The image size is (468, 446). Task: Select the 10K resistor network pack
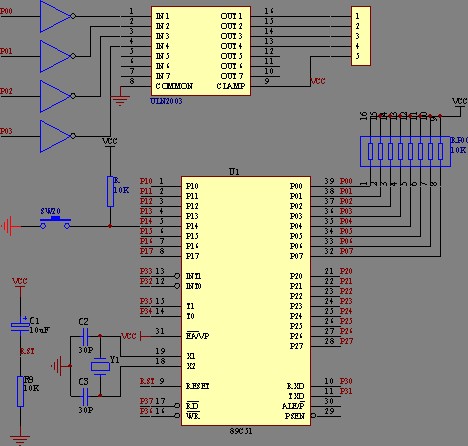405,151
